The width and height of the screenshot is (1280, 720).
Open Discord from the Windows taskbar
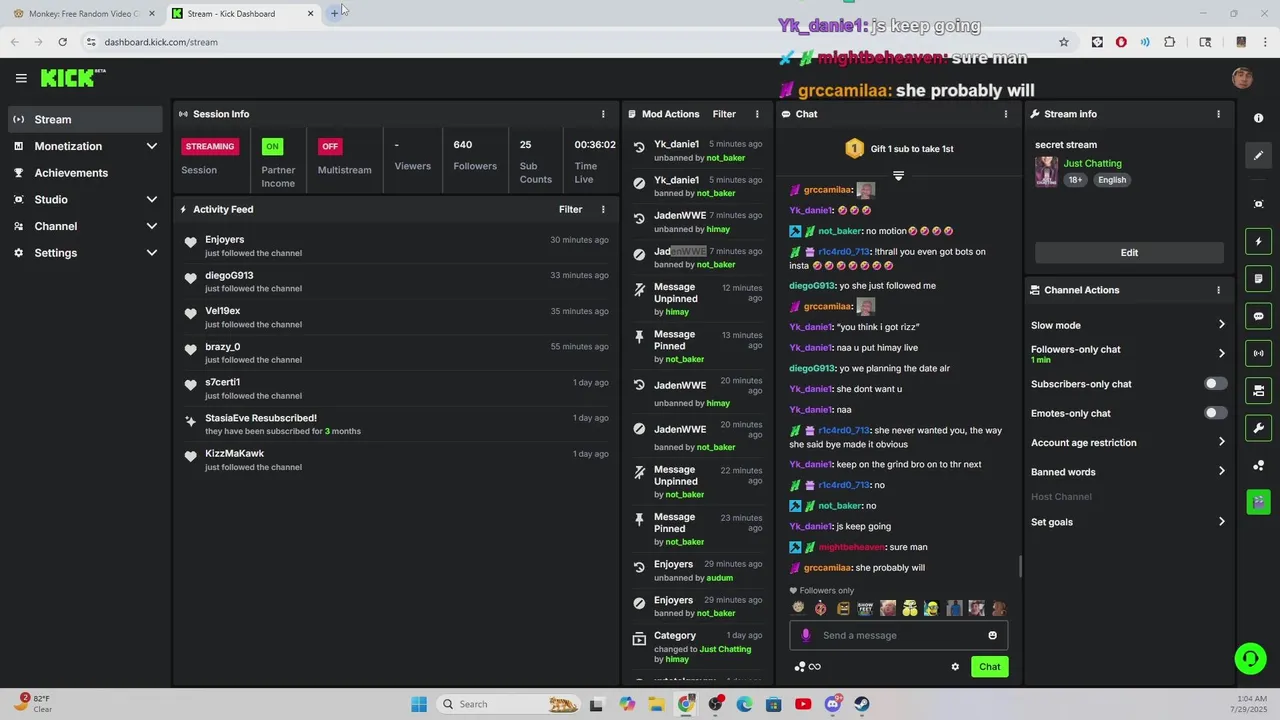pos(833,704)
